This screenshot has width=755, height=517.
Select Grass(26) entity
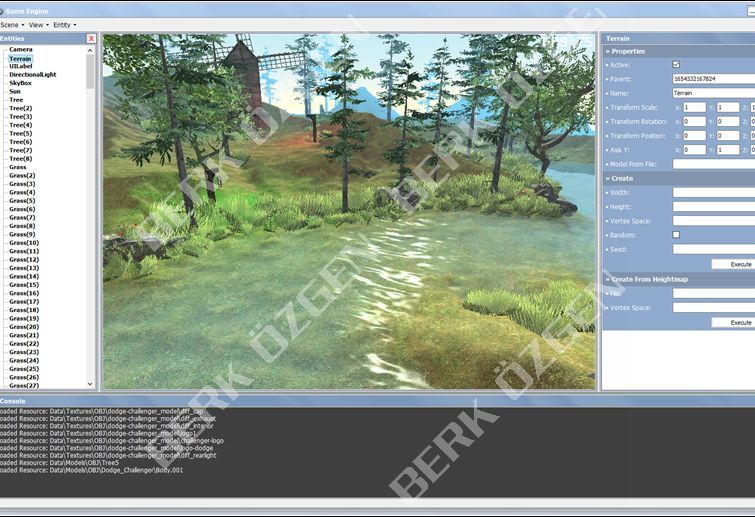[x=24, y=377]
